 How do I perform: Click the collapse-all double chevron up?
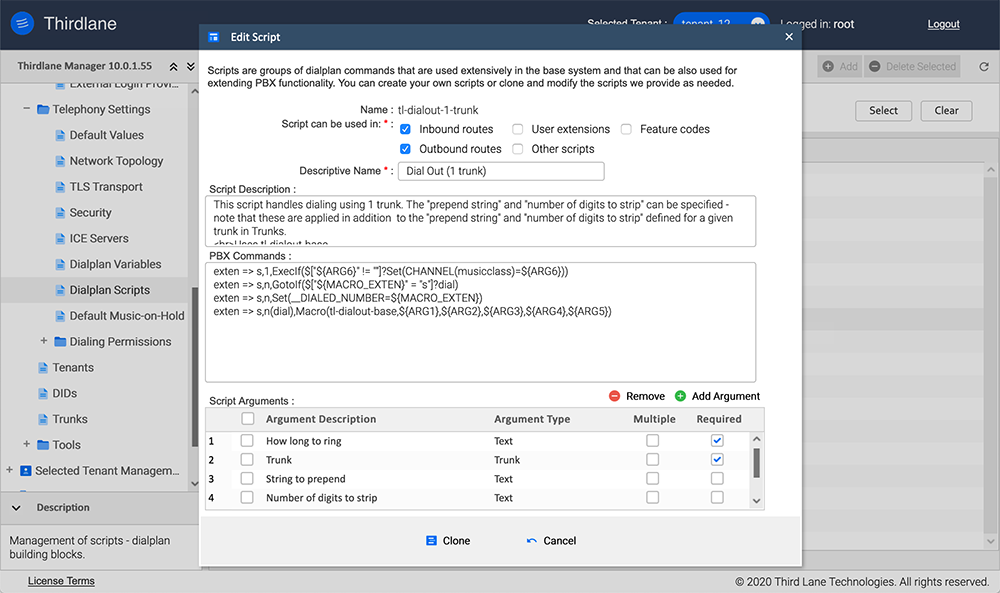point(173,66)
